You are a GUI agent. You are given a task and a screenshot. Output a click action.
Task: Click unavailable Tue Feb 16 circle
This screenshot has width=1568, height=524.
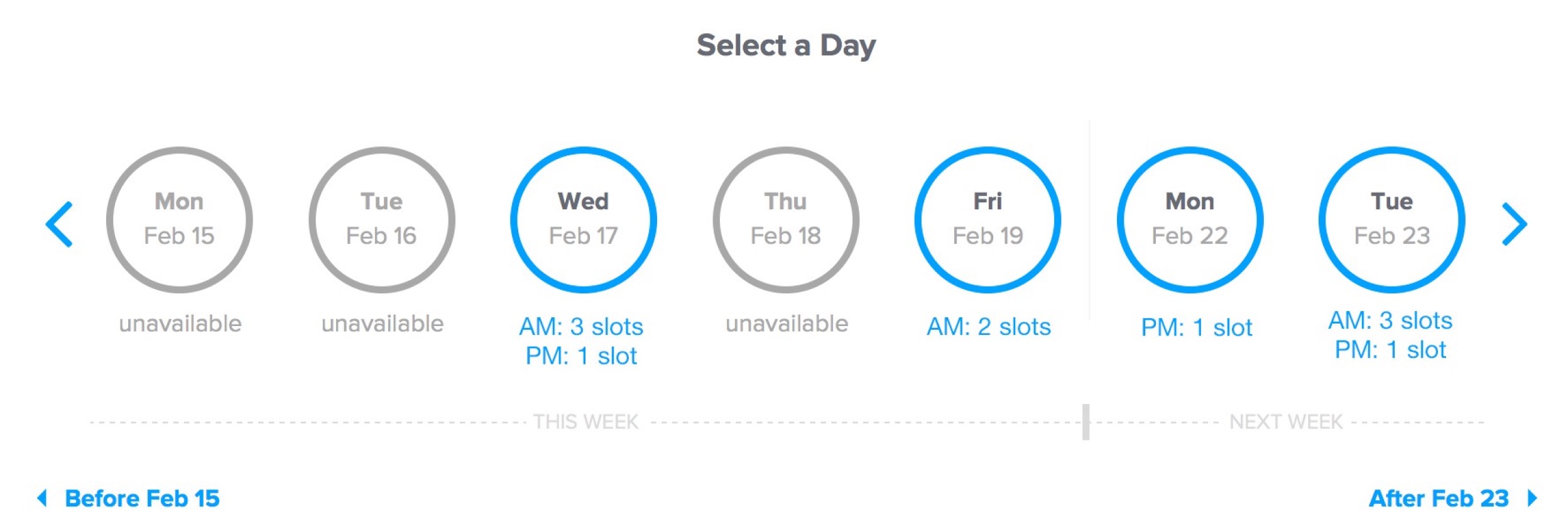pos(381,220)
